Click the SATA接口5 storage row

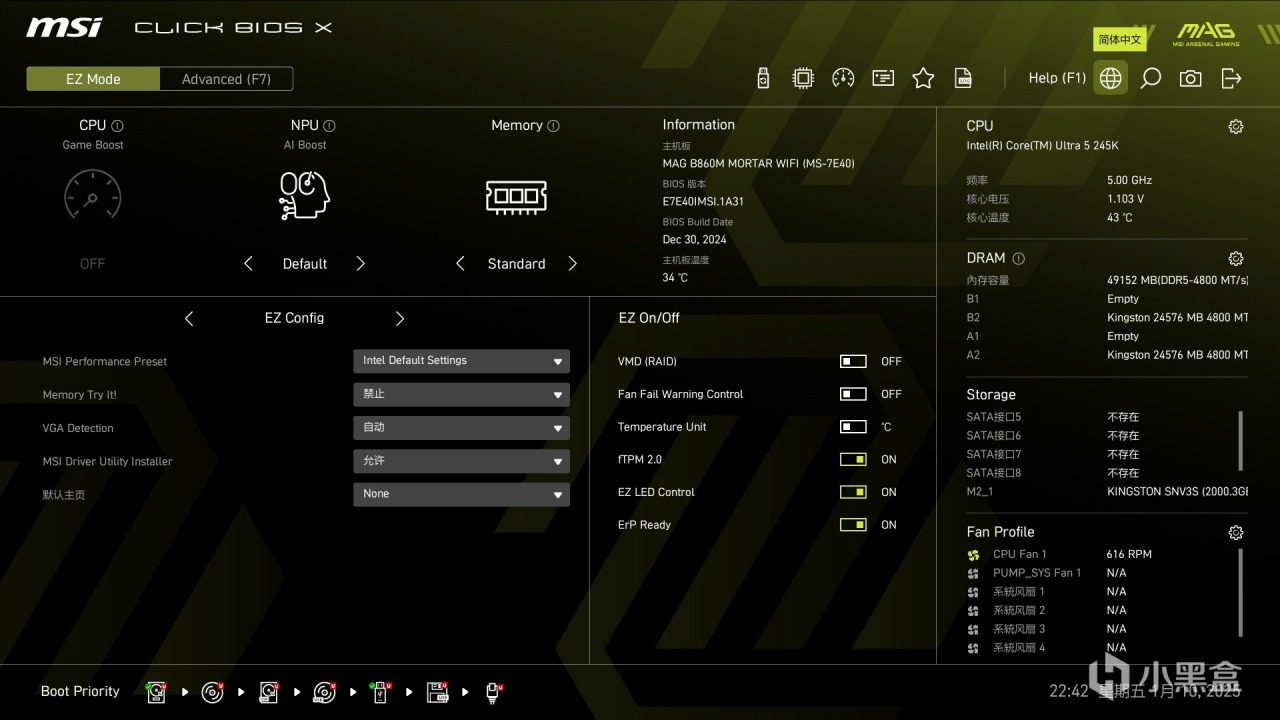1101,417
